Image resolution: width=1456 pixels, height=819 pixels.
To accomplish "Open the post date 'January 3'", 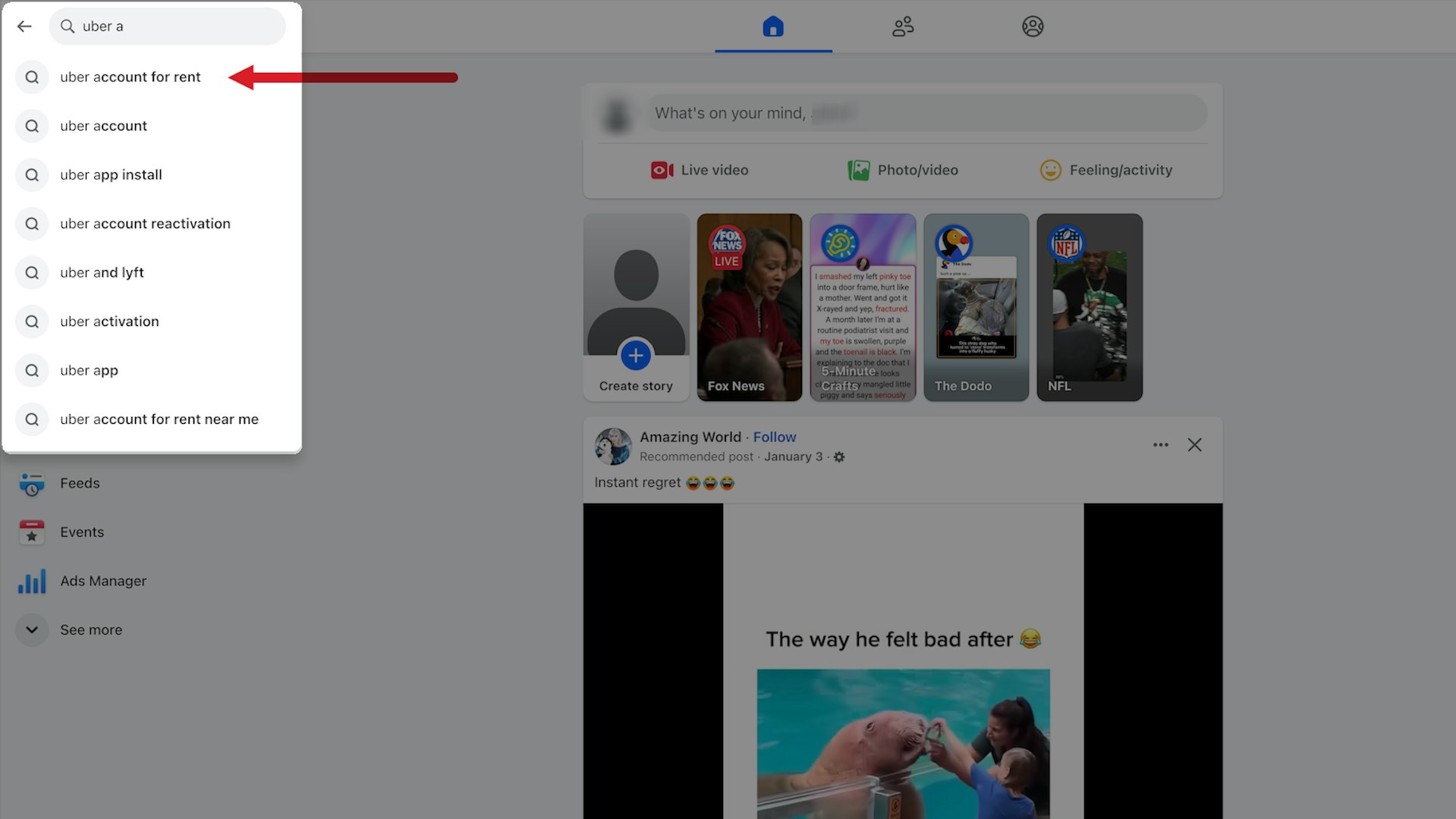I will (793, 457).
